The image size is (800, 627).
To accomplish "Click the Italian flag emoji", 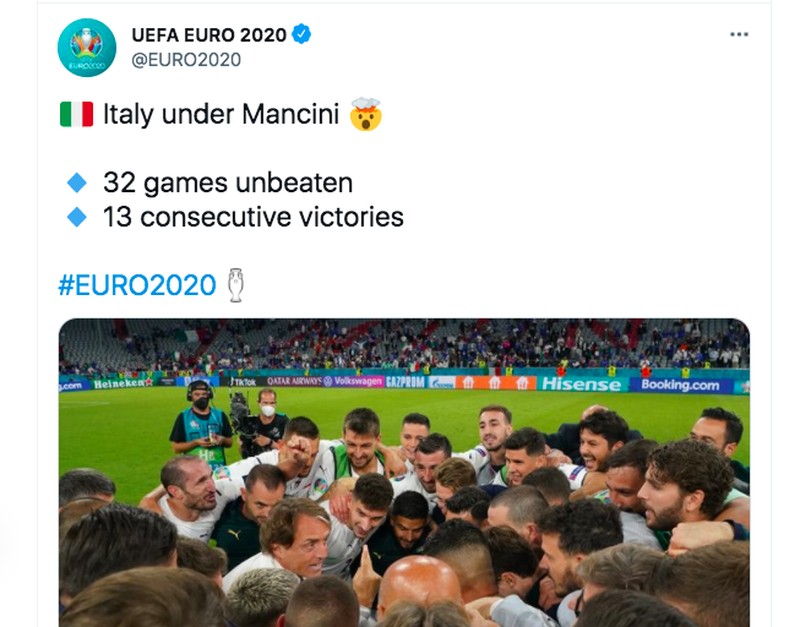I will [78, 114].
